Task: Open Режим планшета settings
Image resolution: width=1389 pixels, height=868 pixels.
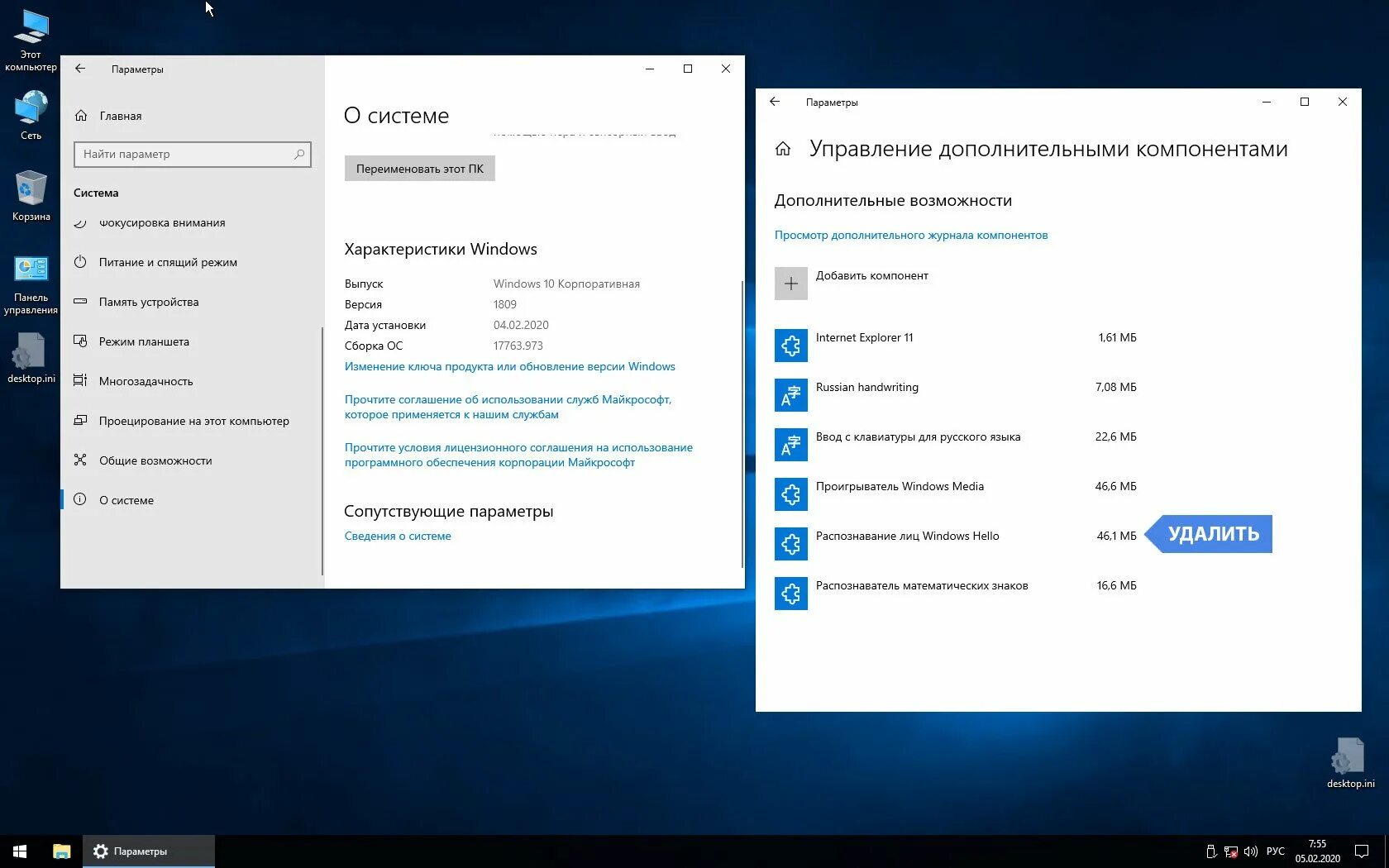Action: (144, 341)
